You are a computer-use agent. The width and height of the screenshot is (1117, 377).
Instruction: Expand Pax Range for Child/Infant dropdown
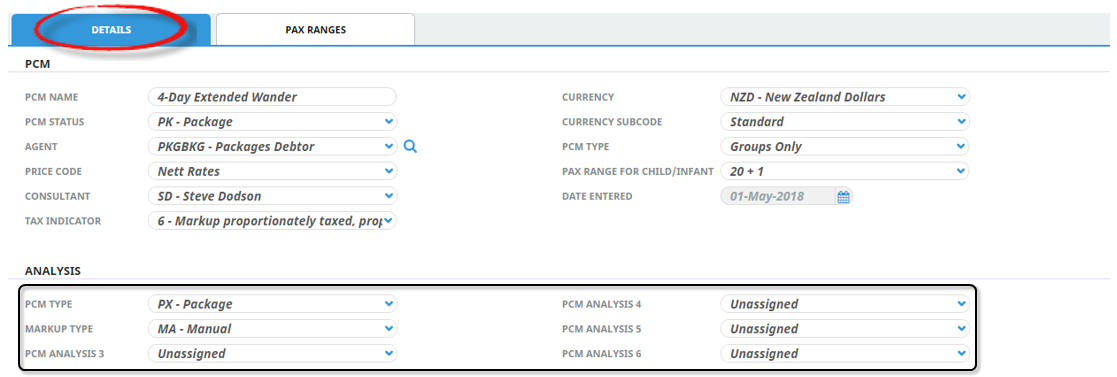(845, 171)
